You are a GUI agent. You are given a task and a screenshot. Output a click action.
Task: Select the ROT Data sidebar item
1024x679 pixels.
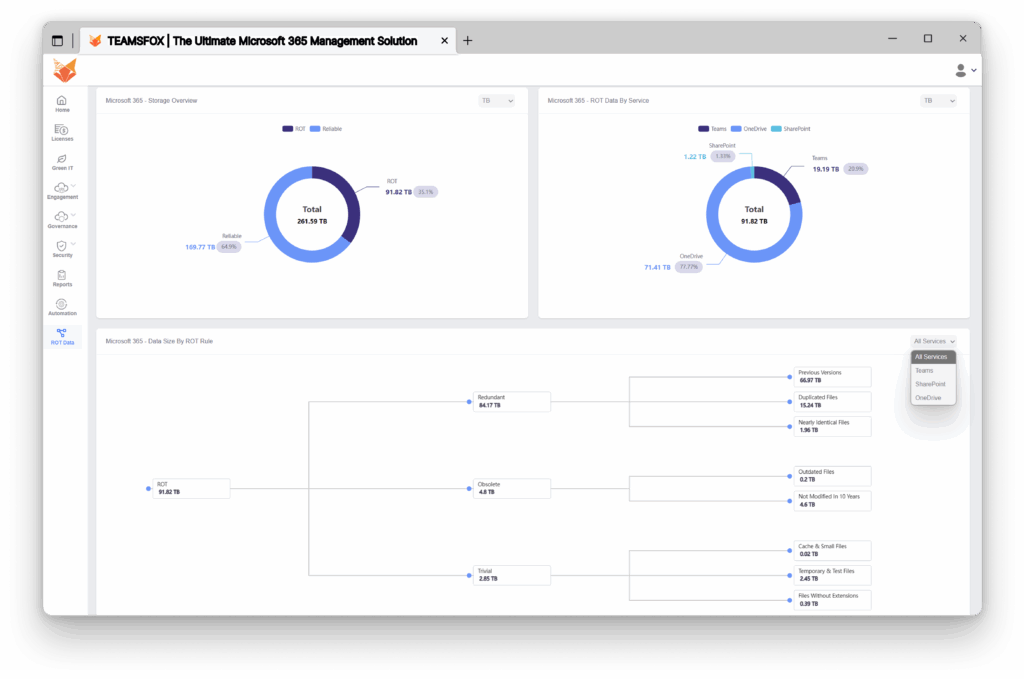pos(62,337)
